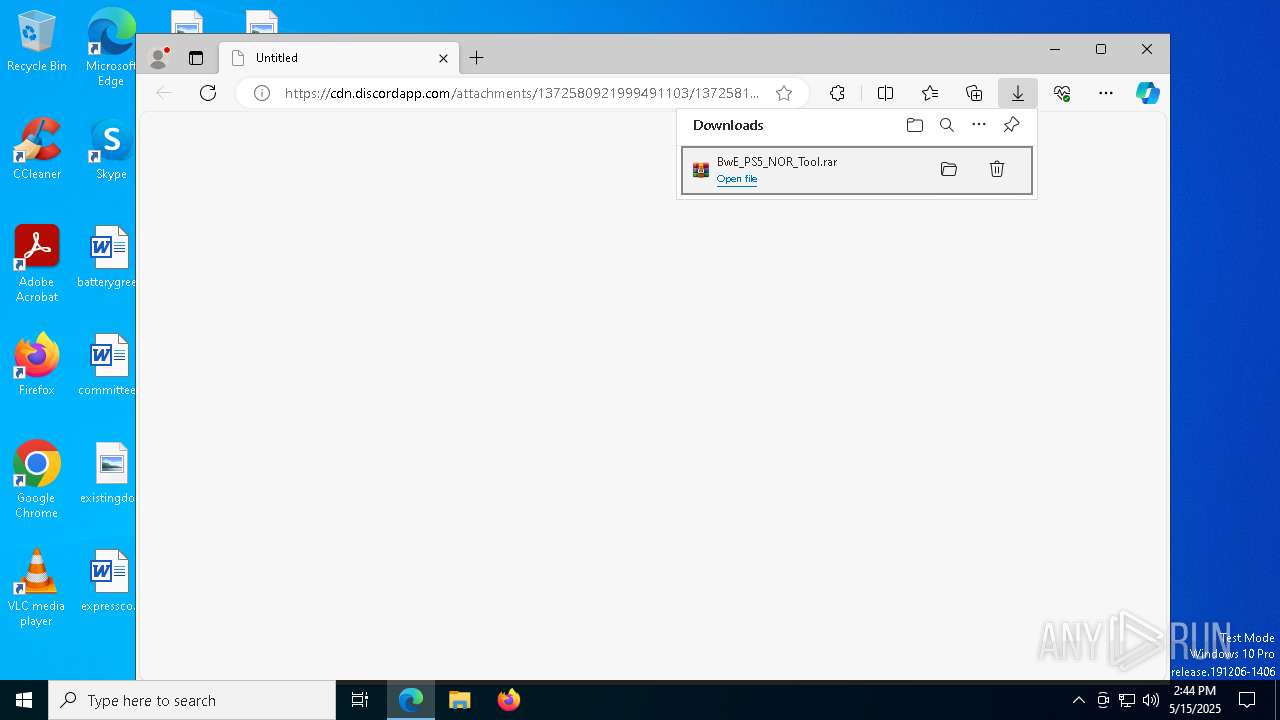Screen dimensions: 1280x720
Task: Select expressco Word document on desktop
Action: click(109, 581)
